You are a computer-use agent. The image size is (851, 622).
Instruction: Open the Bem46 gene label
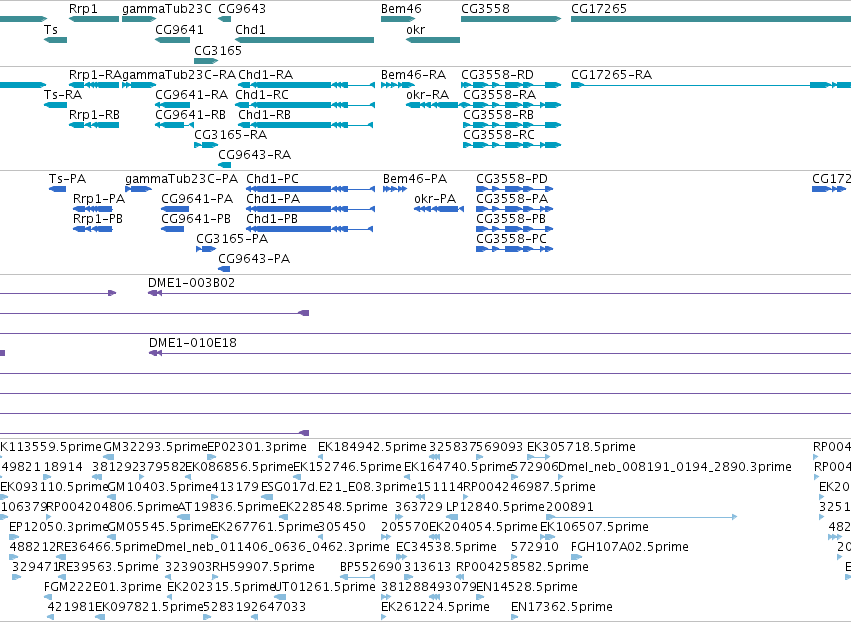pos(401,9)
